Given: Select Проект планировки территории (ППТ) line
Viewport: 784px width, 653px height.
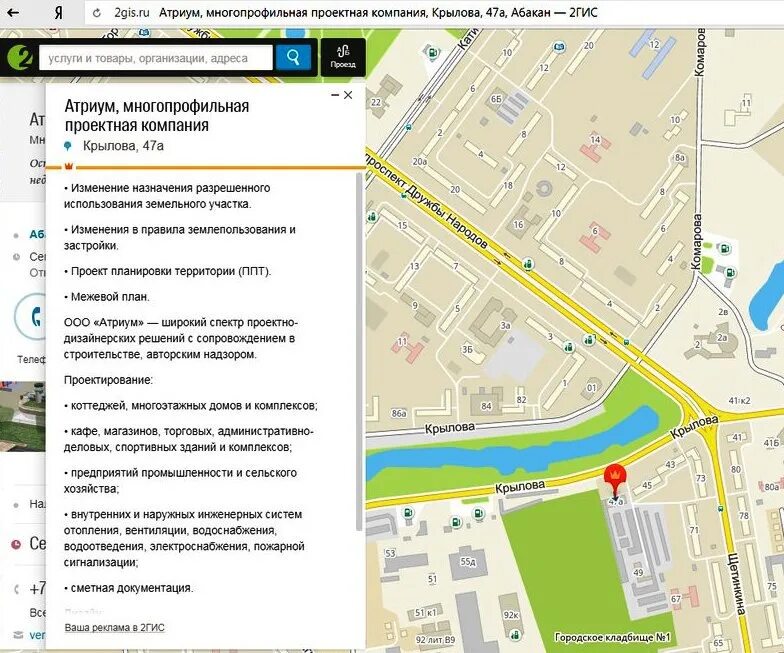Looking at the screenshot, I should click(168, 272).
